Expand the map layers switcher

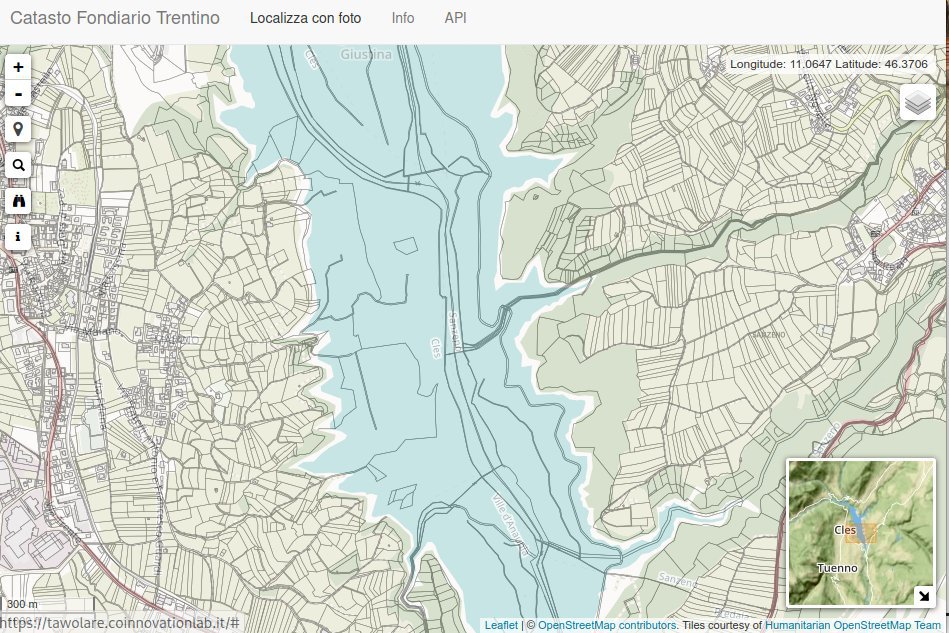pos(917,103)
